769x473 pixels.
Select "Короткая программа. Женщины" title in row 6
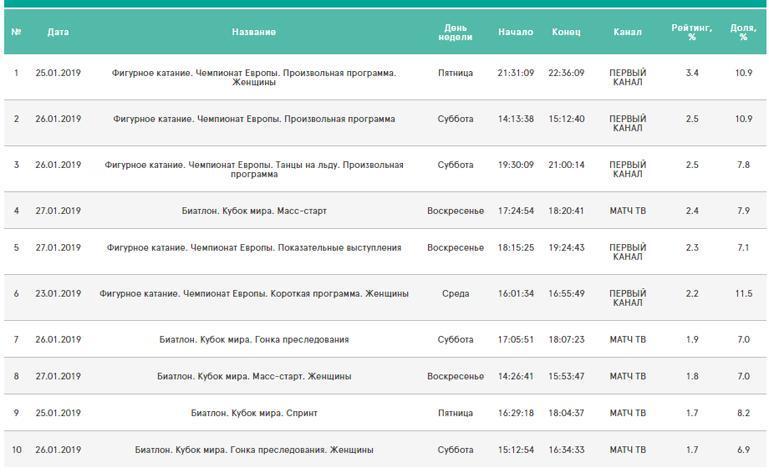coord(254,294)
